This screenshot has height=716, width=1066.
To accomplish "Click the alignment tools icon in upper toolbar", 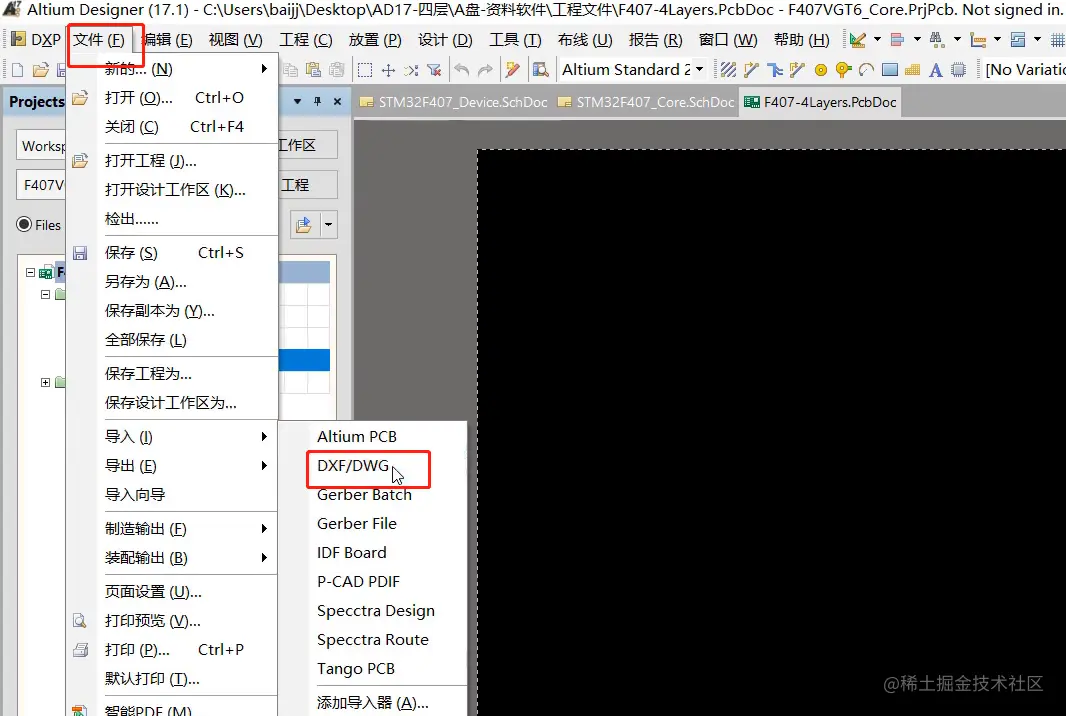I will point(897,40).
